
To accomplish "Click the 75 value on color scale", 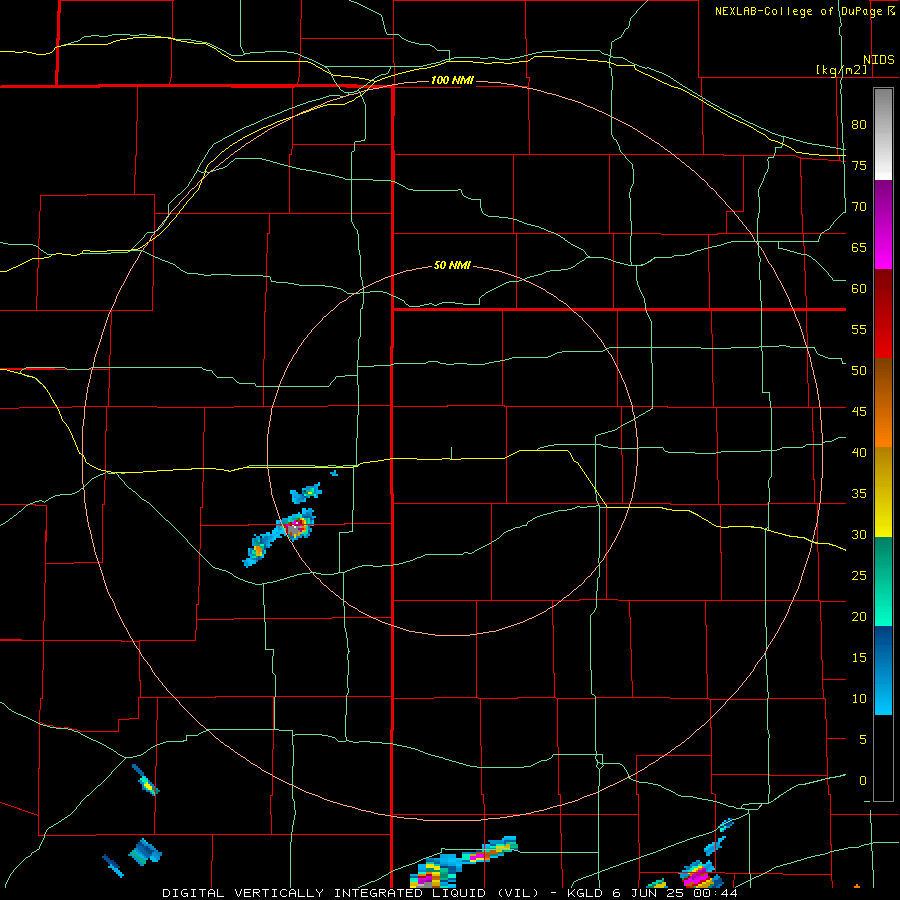I will (x=859, y=165).
